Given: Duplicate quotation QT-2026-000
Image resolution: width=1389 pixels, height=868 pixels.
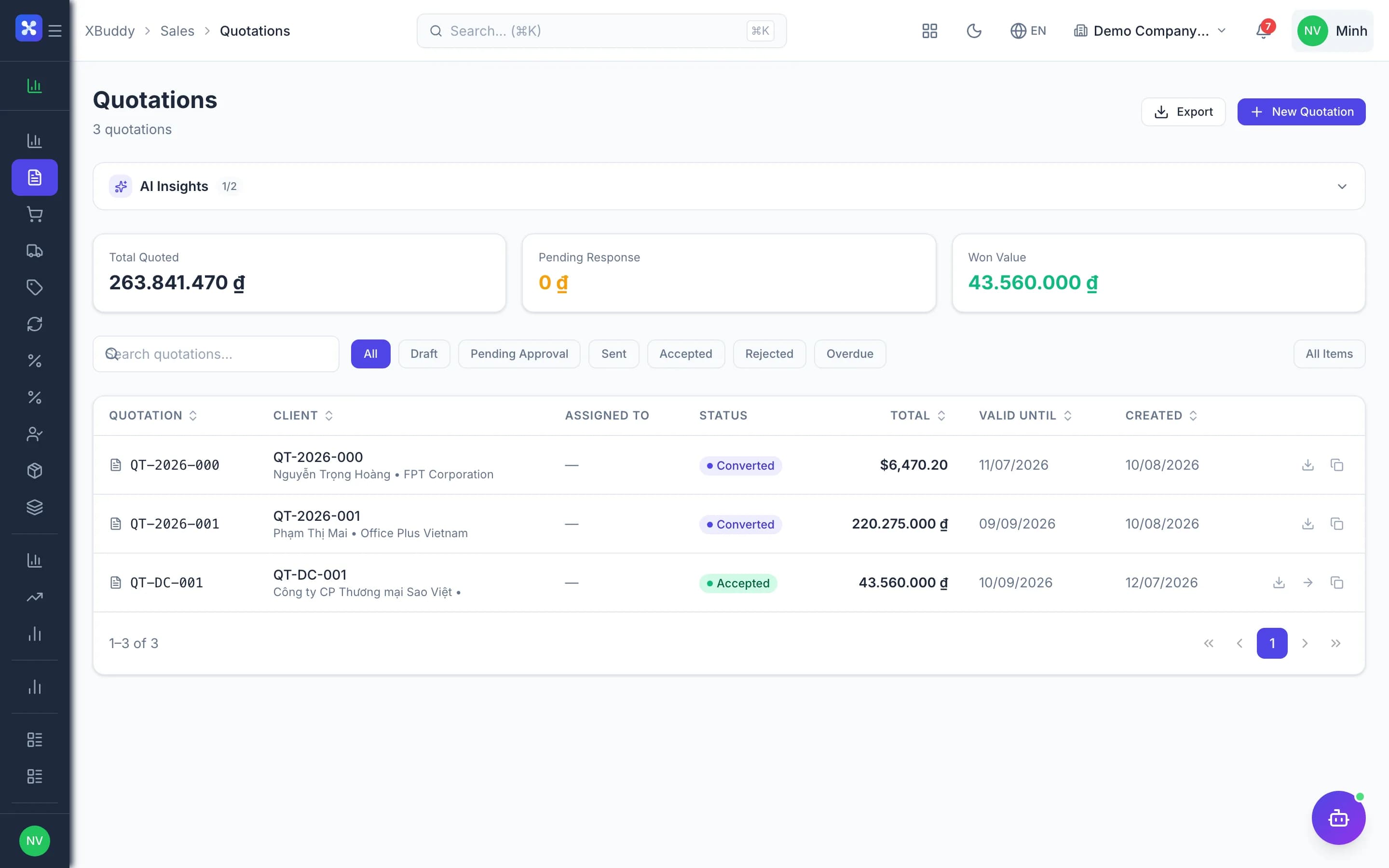Looking at the screenshot, I should coord(1337,465).
